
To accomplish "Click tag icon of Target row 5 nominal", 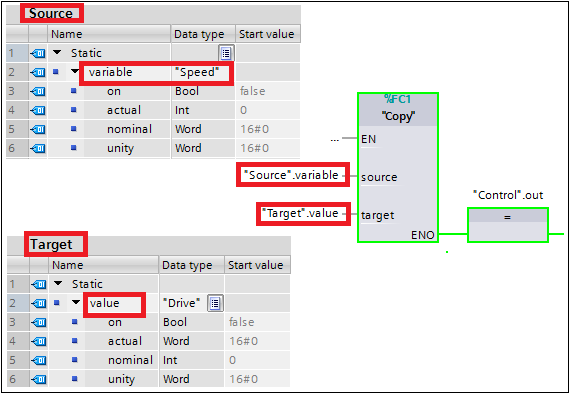I will pos(39,360).
